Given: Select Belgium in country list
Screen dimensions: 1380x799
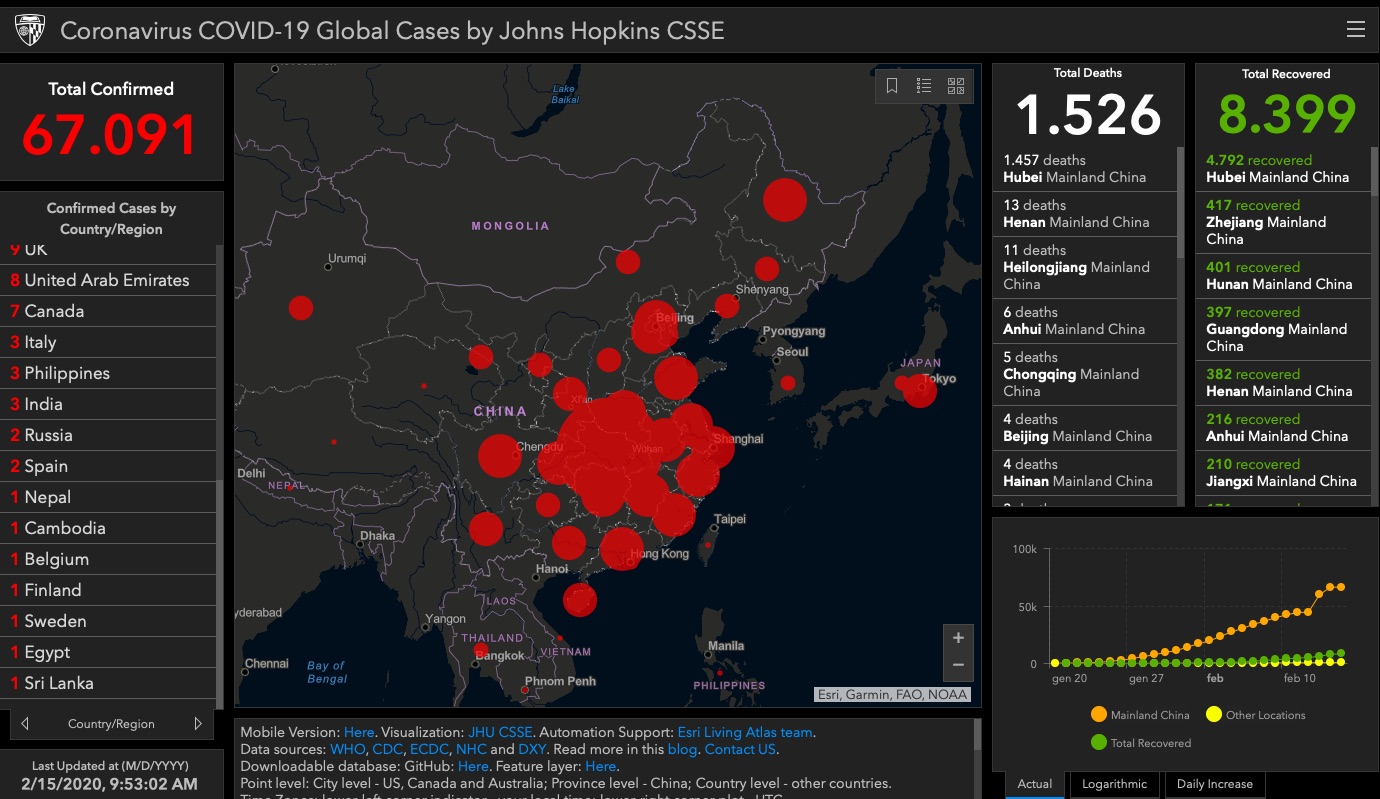Looking at the screenshot, I should tap(108, 559).
